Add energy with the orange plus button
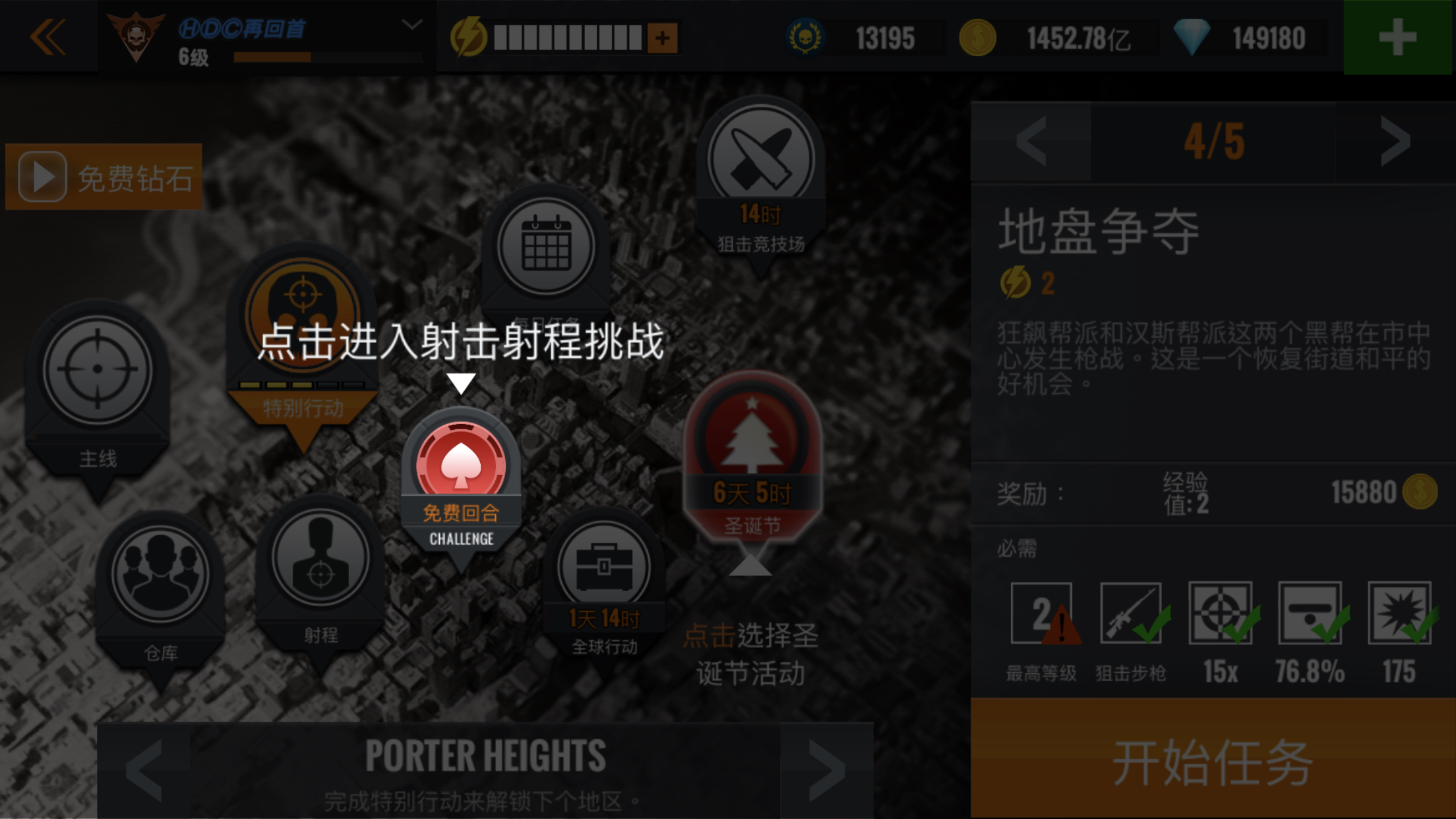 click(662, 38)
